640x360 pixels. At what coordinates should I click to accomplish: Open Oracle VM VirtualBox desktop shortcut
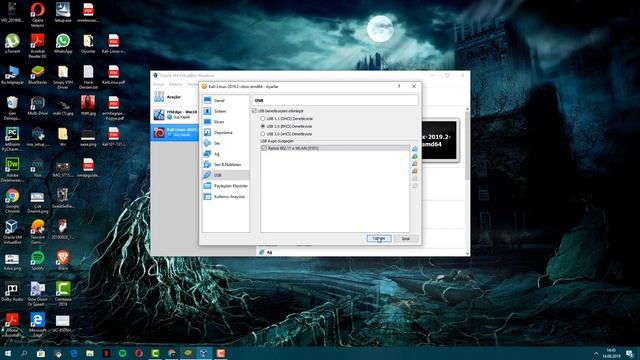tap(12, 232)
